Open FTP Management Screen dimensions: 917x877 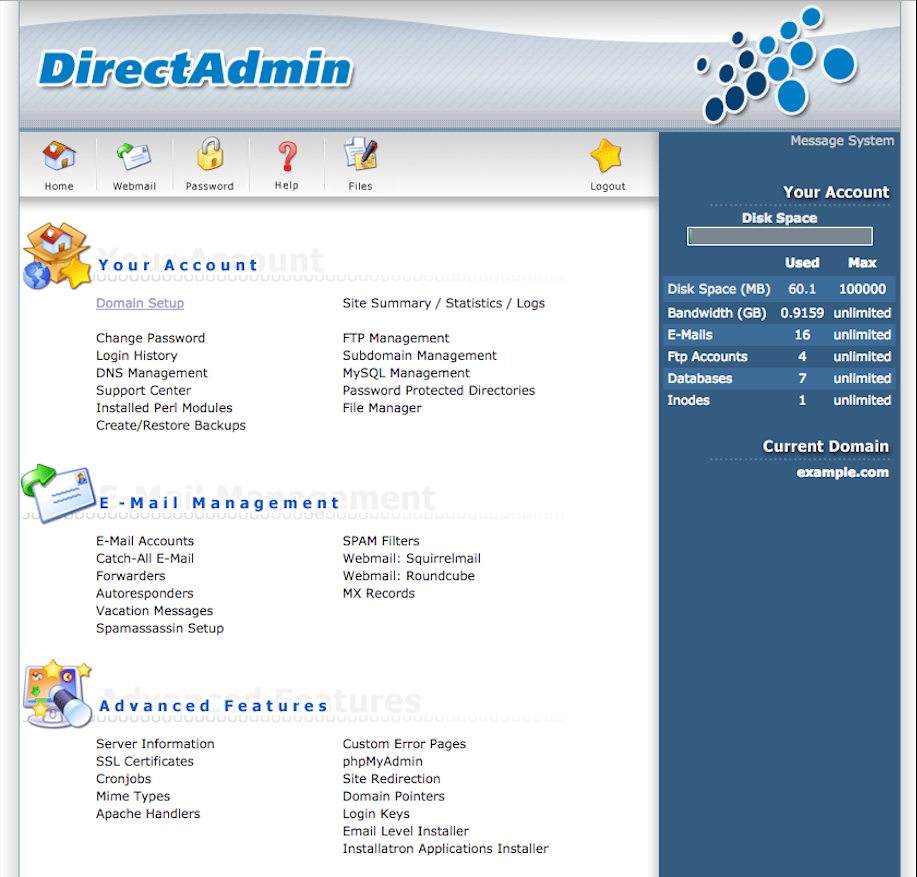point(396,338)
